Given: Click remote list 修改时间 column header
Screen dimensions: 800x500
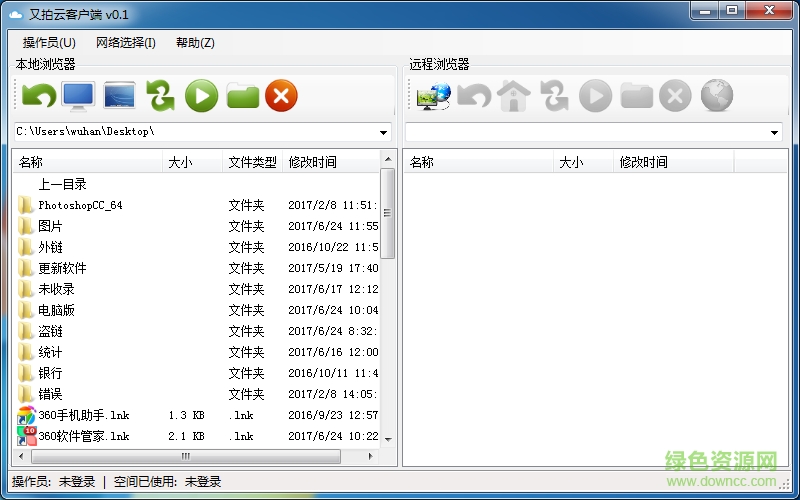Looking at the screenshot, I should tap(673, 162).
